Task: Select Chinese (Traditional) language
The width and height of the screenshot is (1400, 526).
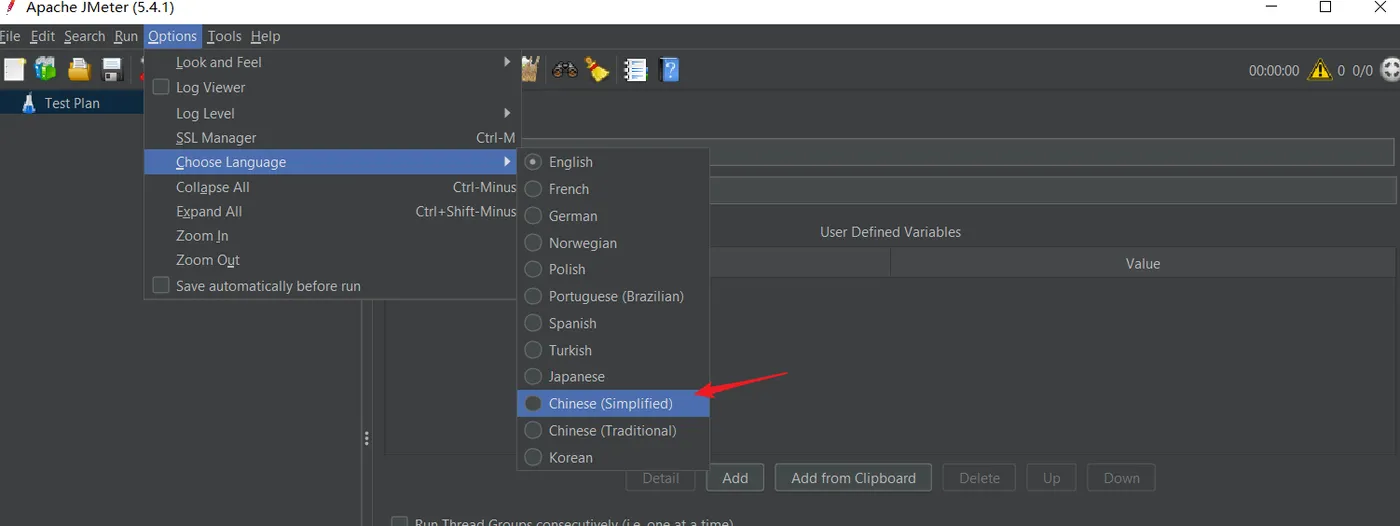Action: pyautogui.click(x=613, y=431)
